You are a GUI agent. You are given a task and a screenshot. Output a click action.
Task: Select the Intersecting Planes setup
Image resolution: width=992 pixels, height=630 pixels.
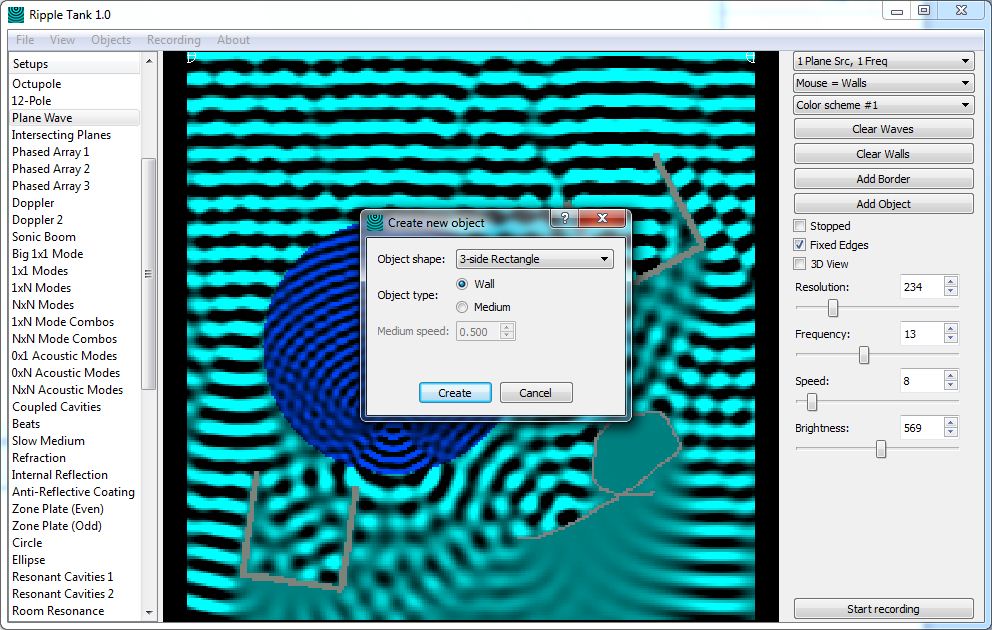point(61,135)
